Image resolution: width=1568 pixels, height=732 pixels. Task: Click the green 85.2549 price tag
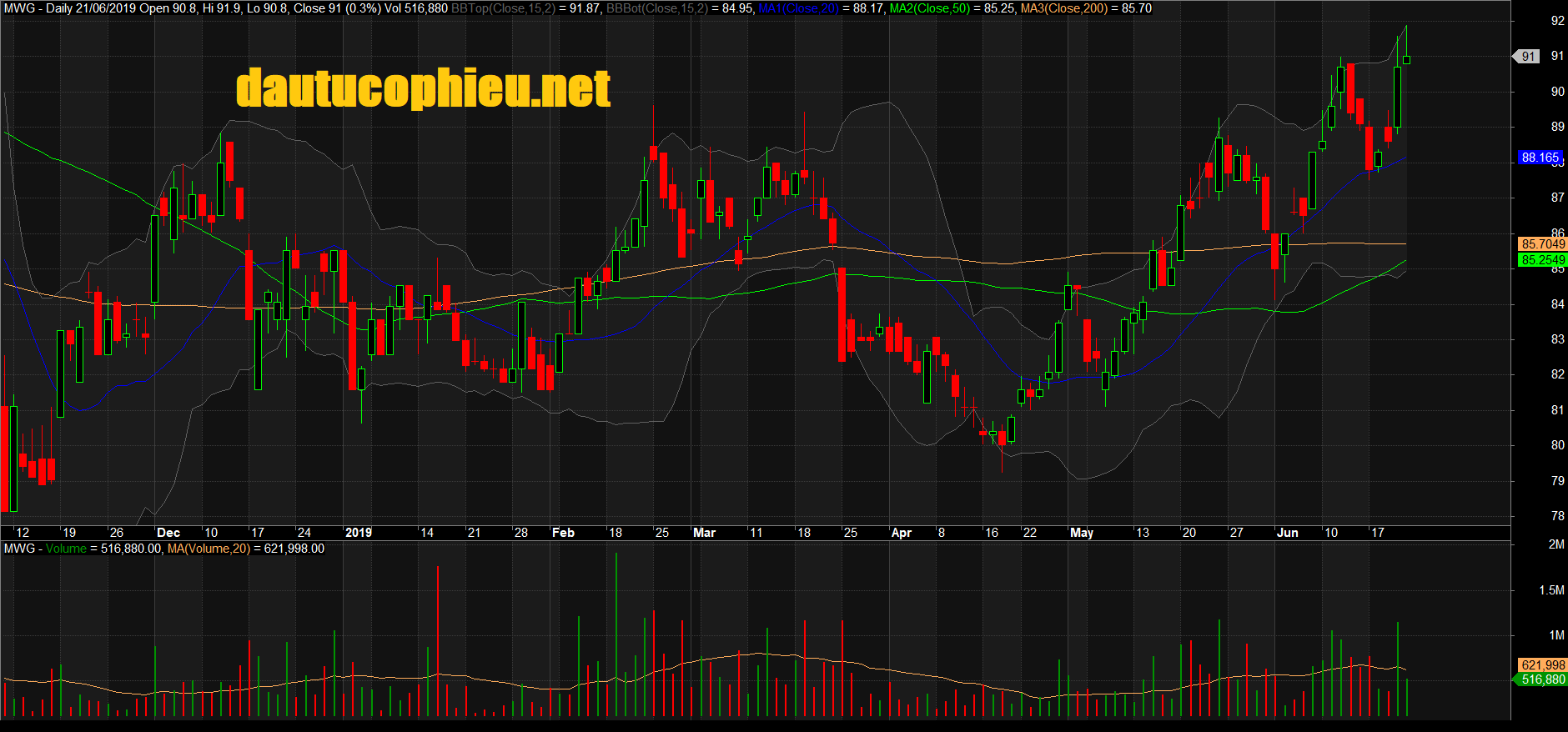[1543, 260]
